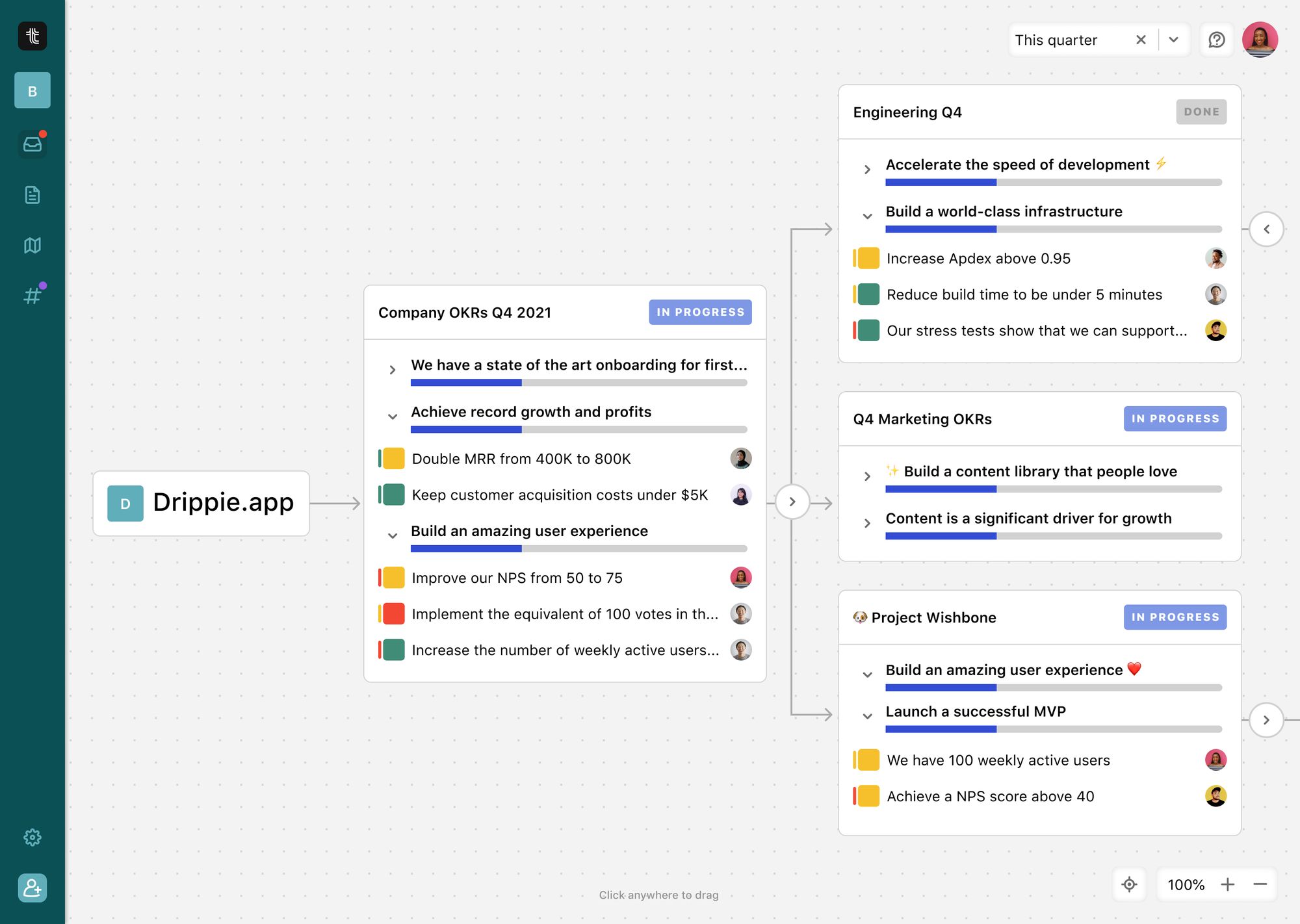Screen dimensions: 1300x924
Task: Expand the state of the art onboarding objective
Action: [392, 370]
